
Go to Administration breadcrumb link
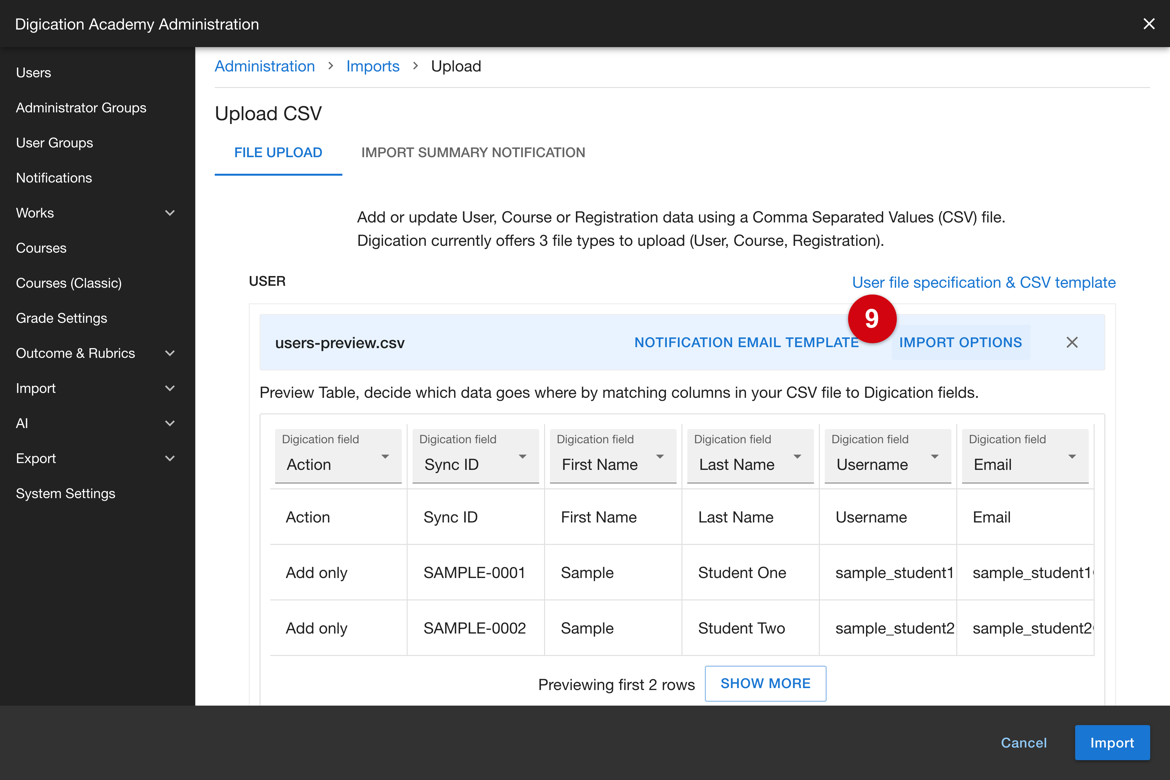coord(265,66)
